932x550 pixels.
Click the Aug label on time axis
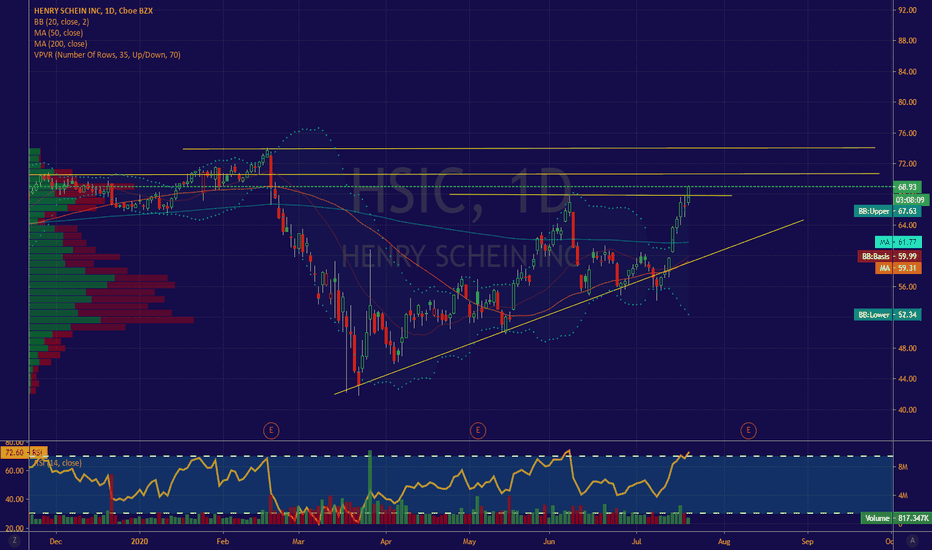pos(724,541)
